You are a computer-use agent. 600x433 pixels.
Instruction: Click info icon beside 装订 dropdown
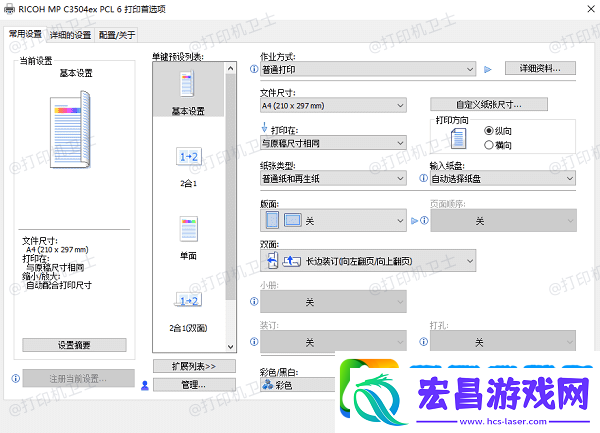(254, 342)
